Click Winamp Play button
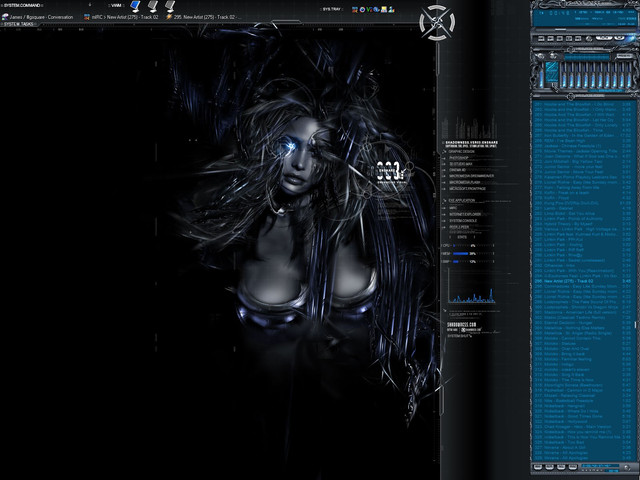The height and width of the screenshot is (480, 640). click(x=550, y=39)
